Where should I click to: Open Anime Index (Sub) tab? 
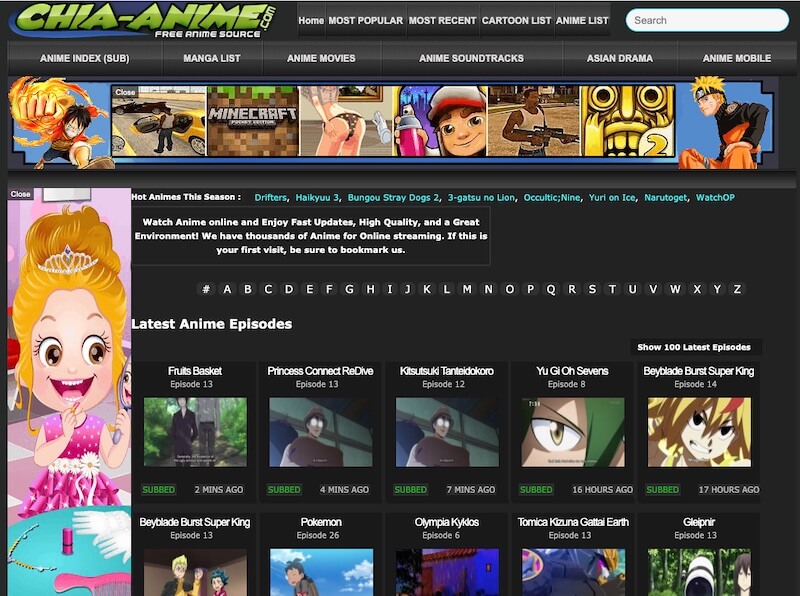pyautogui.click(x=85, y=58)
